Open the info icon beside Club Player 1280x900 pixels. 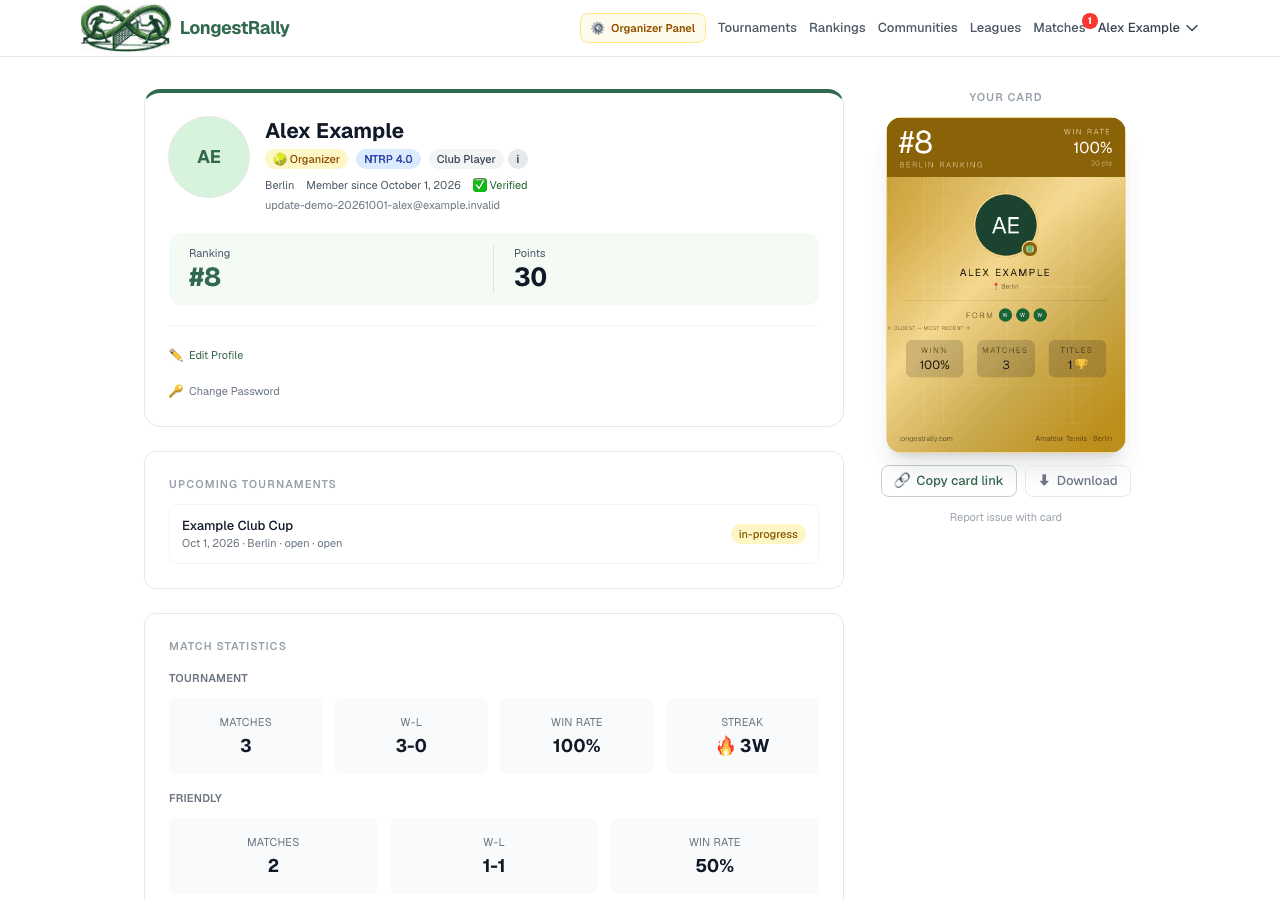(518, 159)
